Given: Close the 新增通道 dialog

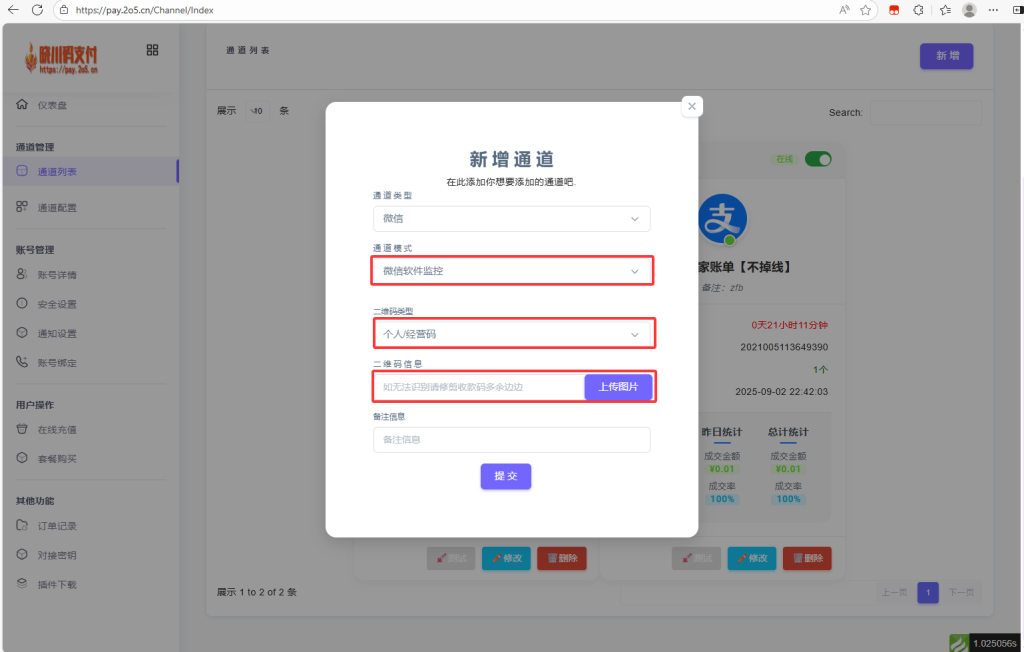Looking at the screenshot, I should pos(692,106).
